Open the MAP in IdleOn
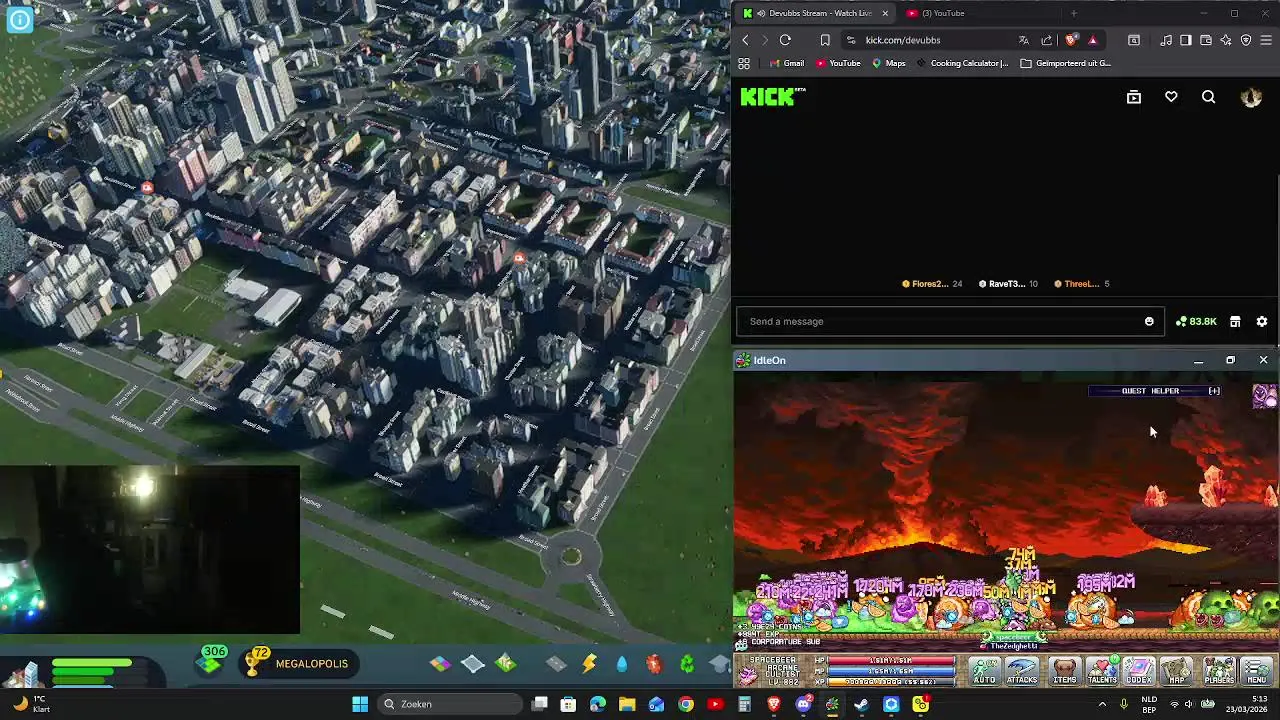The height and width of the screenshot is (720, 1280). click(x=1177, y=672)
